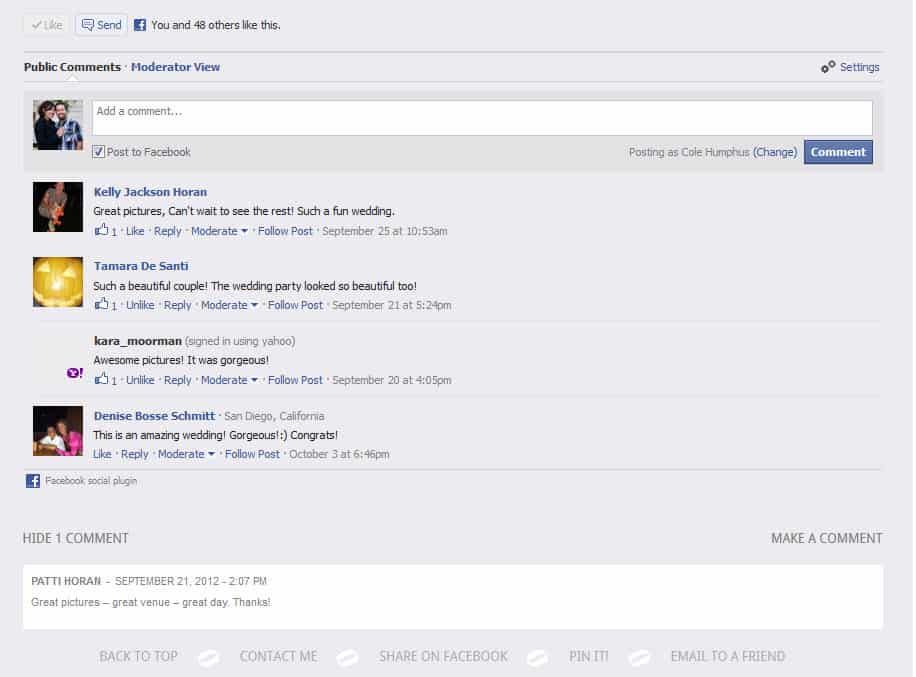The height and width of the screenshot is (677, 916).
Task: Switch to Moderator View tab
Action: [175, 67]
